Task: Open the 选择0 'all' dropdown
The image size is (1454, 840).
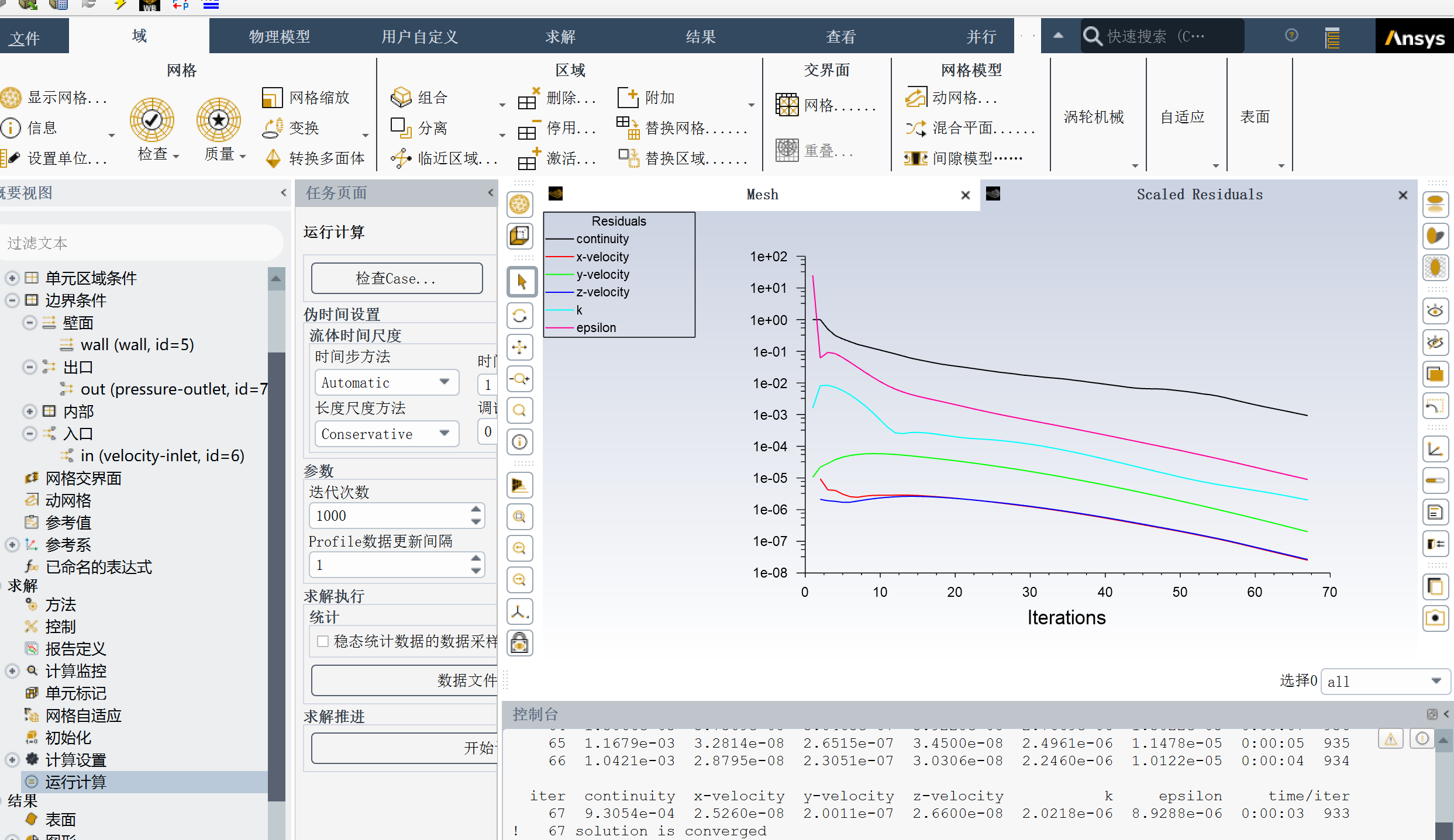Action: pos(1385,682)
